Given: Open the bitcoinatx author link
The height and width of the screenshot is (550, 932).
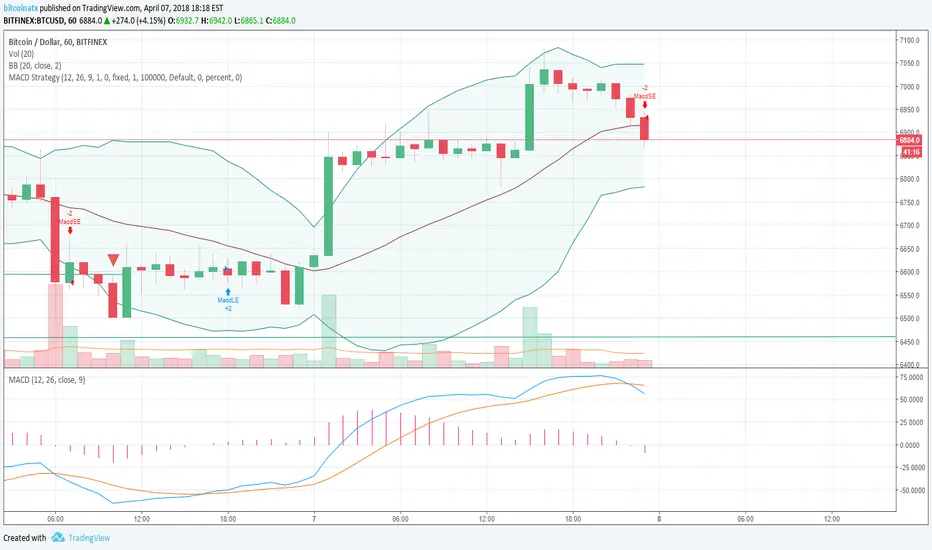Looking at the screenshot, I should pyautogui.click(x=21, y=8).
